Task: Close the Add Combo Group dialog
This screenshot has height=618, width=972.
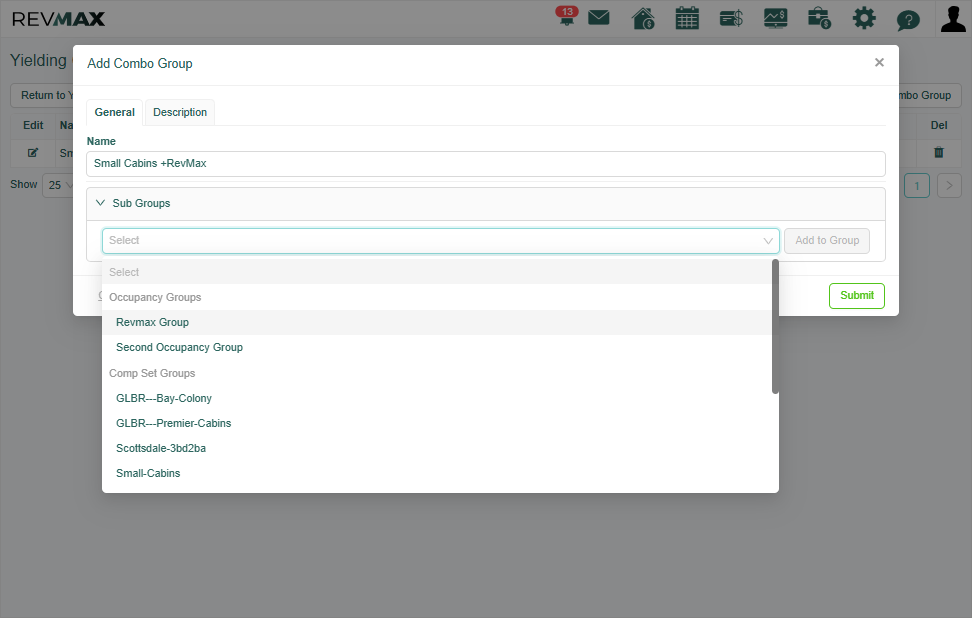Action: click(x=879, y=62)
